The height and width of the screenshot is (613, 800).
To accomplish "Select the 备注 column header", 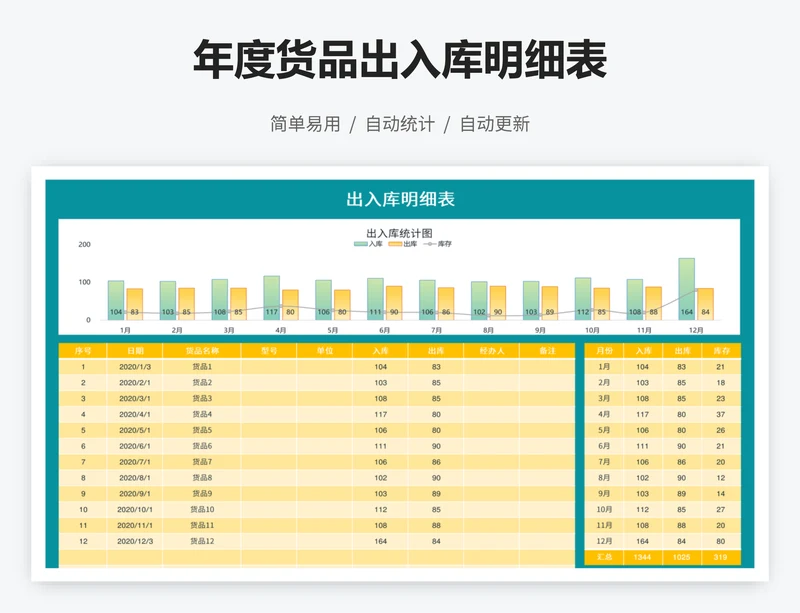I will point(546,351).
